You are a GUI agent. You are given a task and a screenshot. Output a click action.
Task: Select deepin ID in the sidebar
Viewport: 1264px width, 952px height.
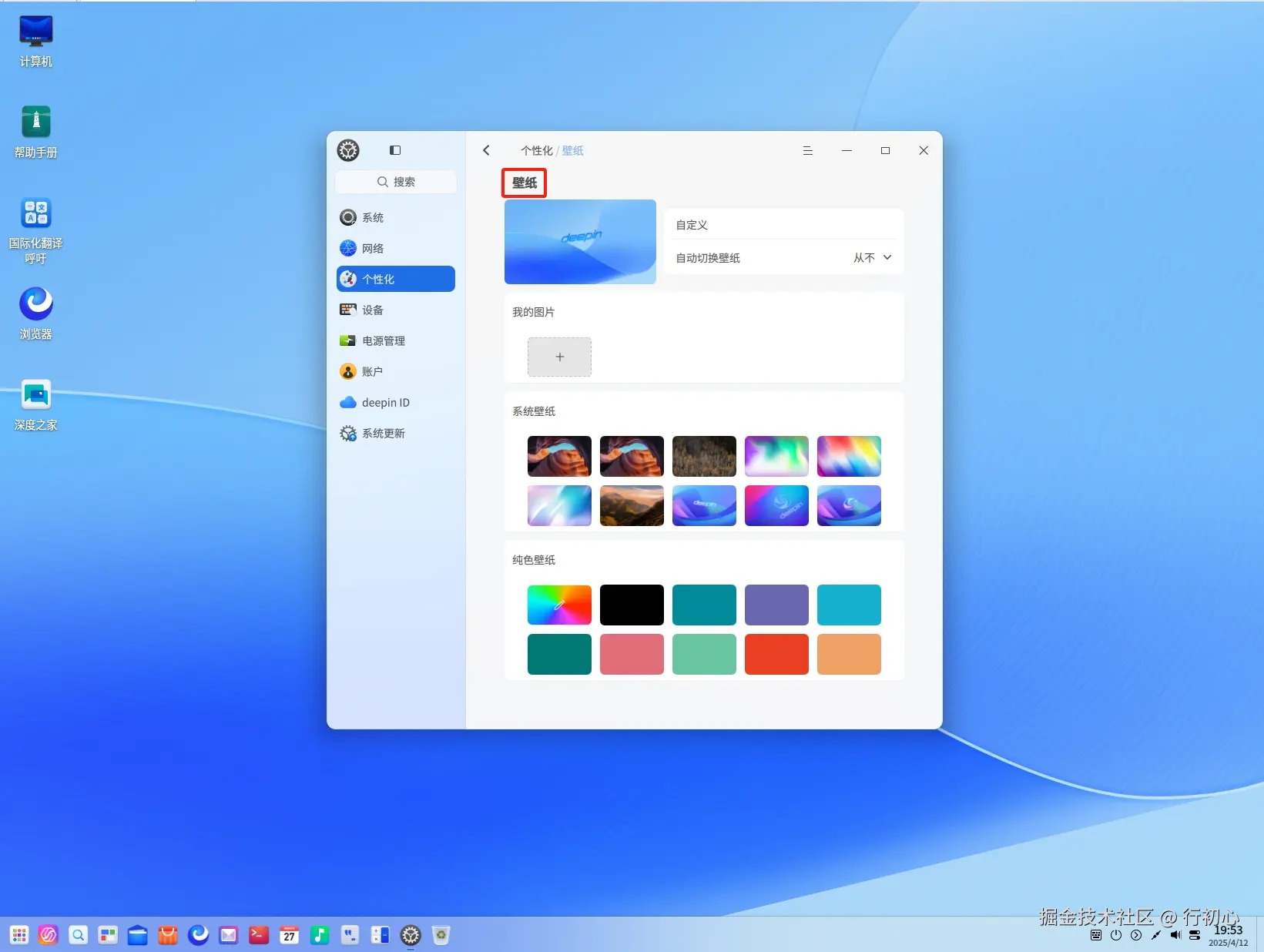coord(396,402)
